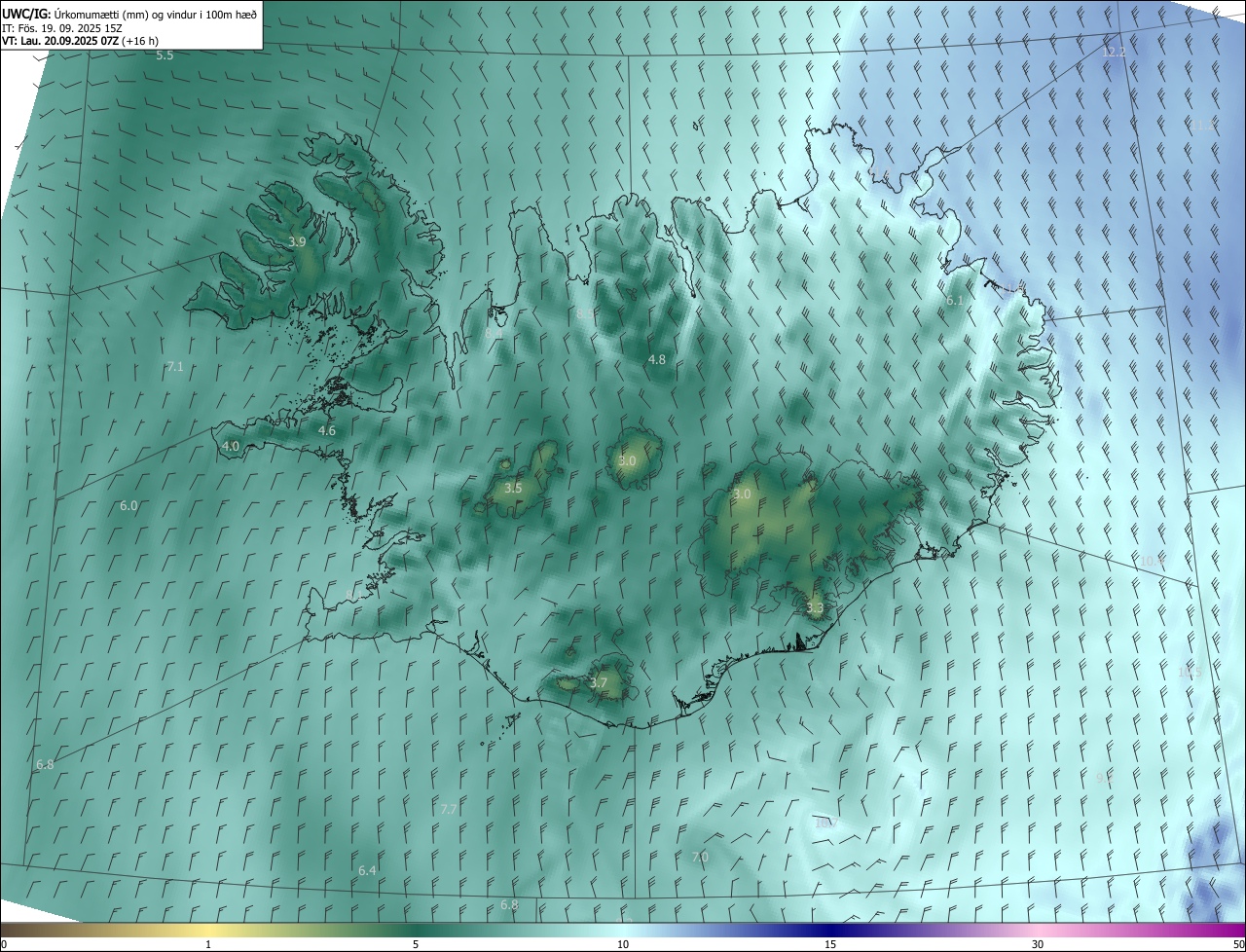Click the 4.8 value on the map
Viewport: 1246px width, 952px height.
pos(657,359)
